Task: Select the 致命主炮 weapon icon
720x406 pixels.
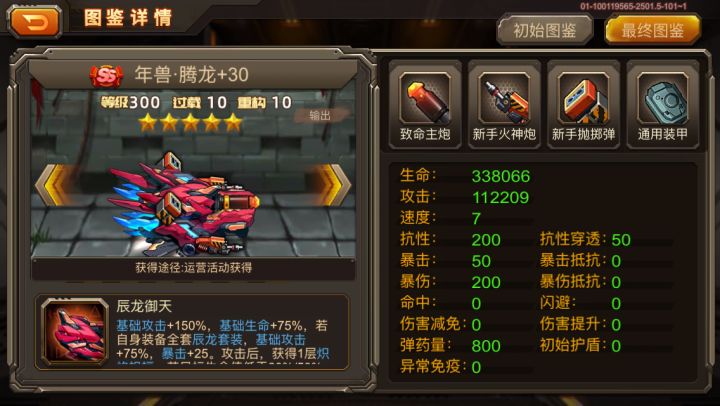Action: tap(425, 98)
